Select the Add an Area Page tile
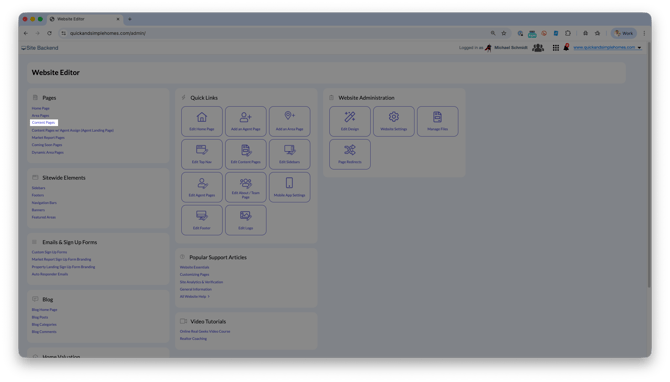 [290, 121]
